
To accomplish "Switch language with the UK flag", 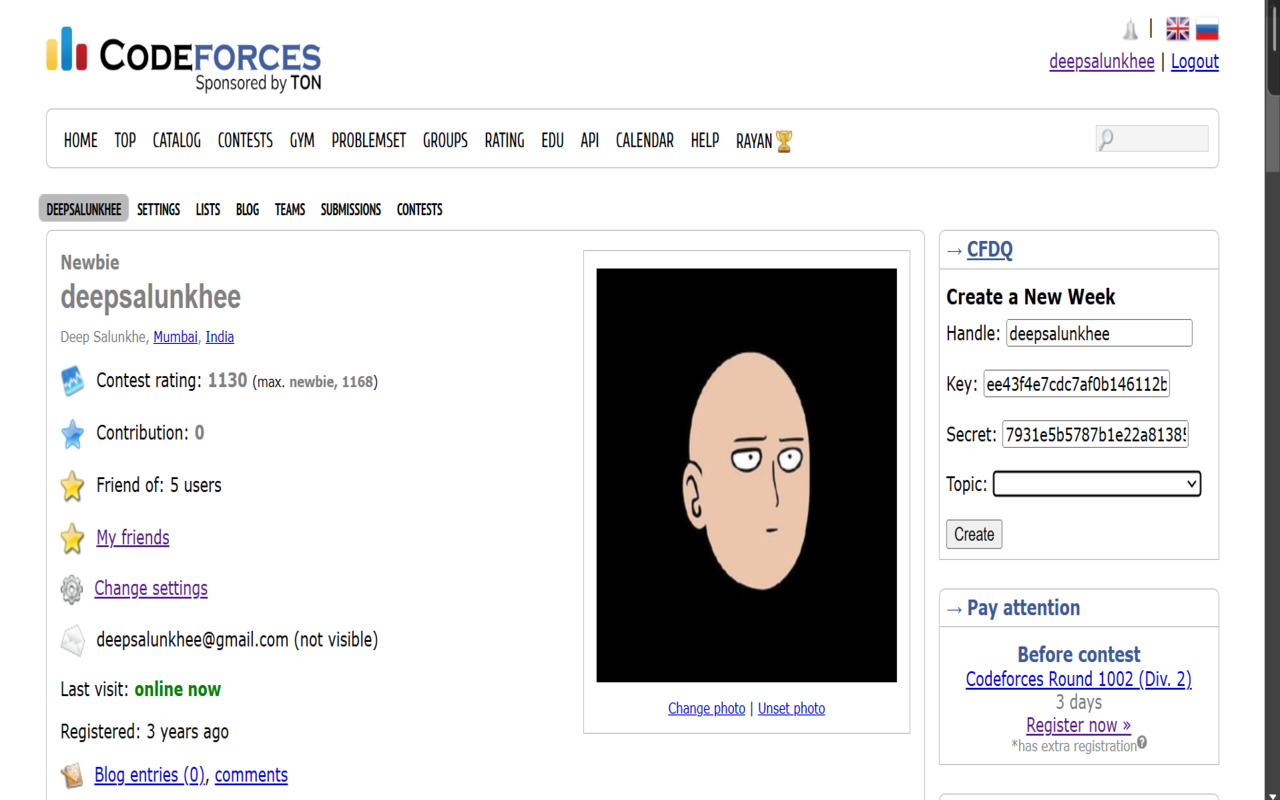I will click(1178, 29).
